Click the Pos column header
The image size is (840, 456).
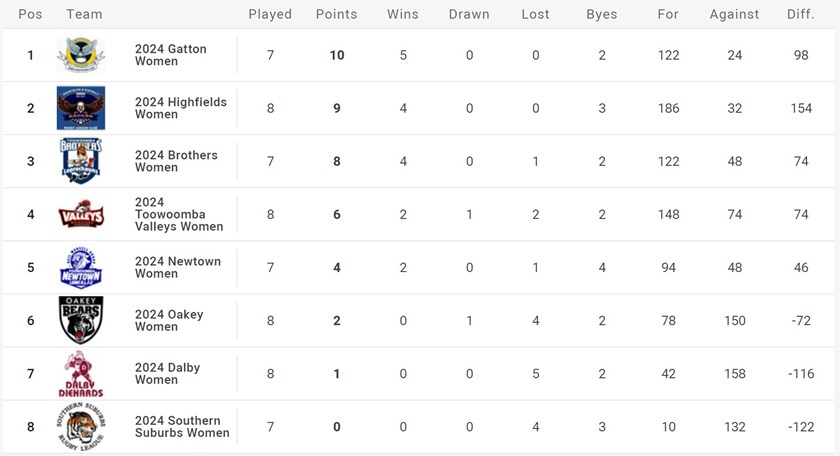[30, 15]
